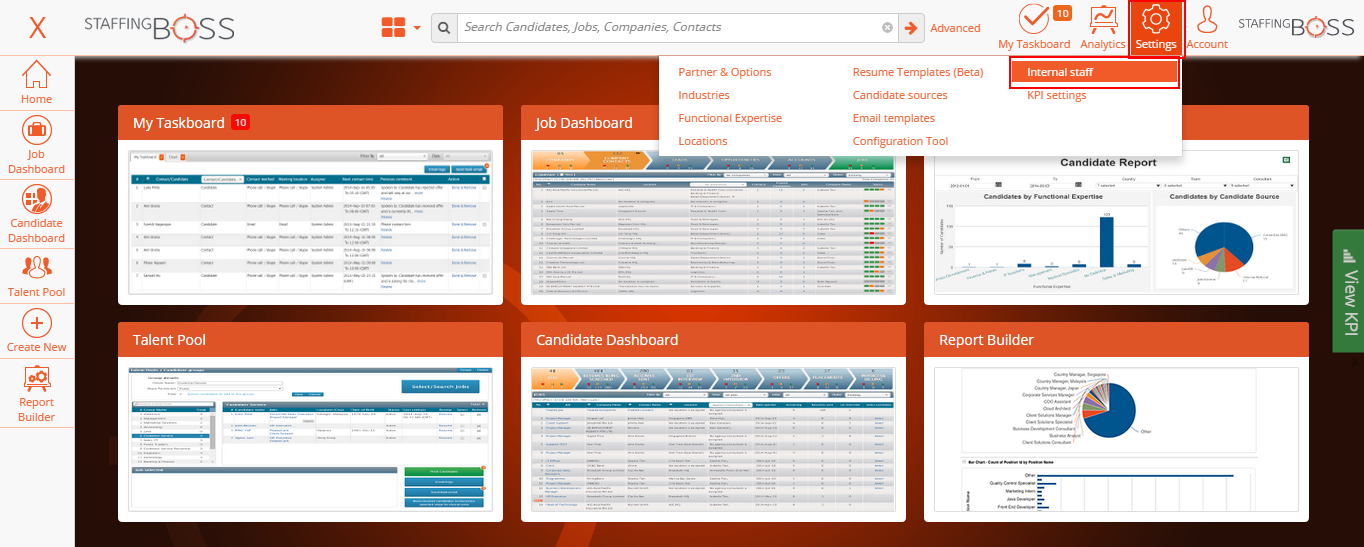Open Advanced search link

[955, 28]
